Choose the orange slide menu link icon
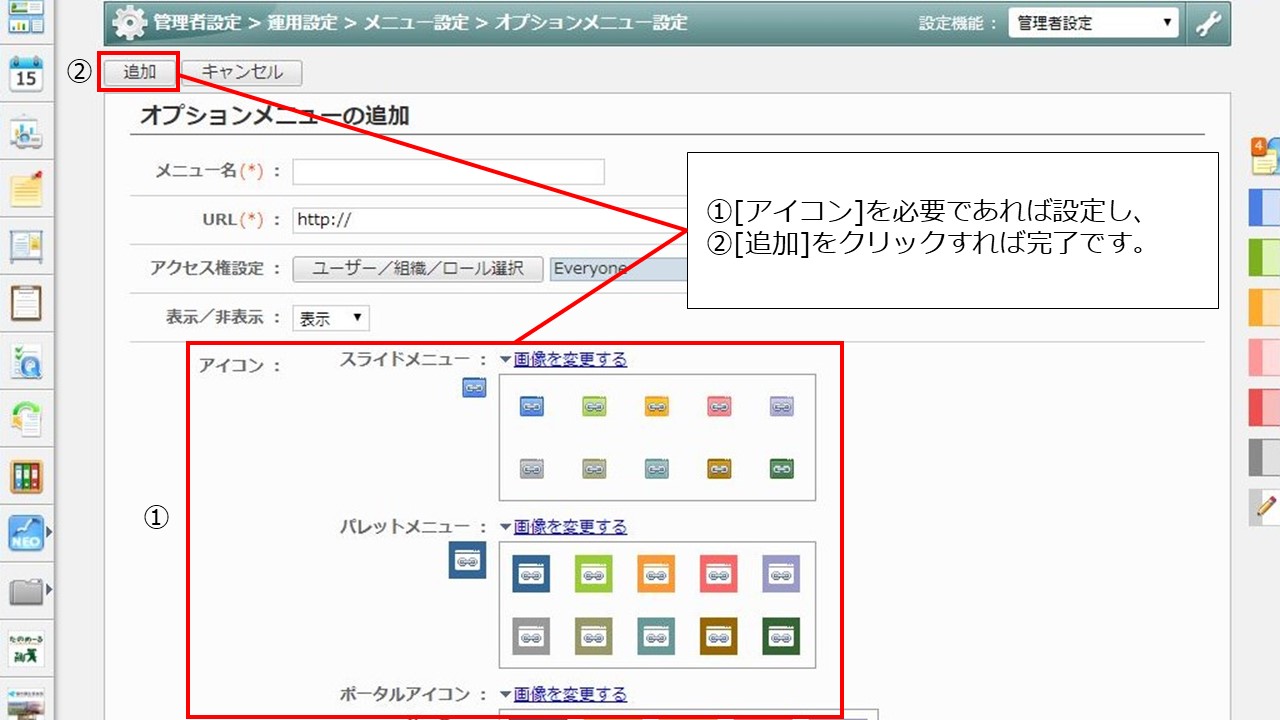1280x720 pixels. coord(657,407)
